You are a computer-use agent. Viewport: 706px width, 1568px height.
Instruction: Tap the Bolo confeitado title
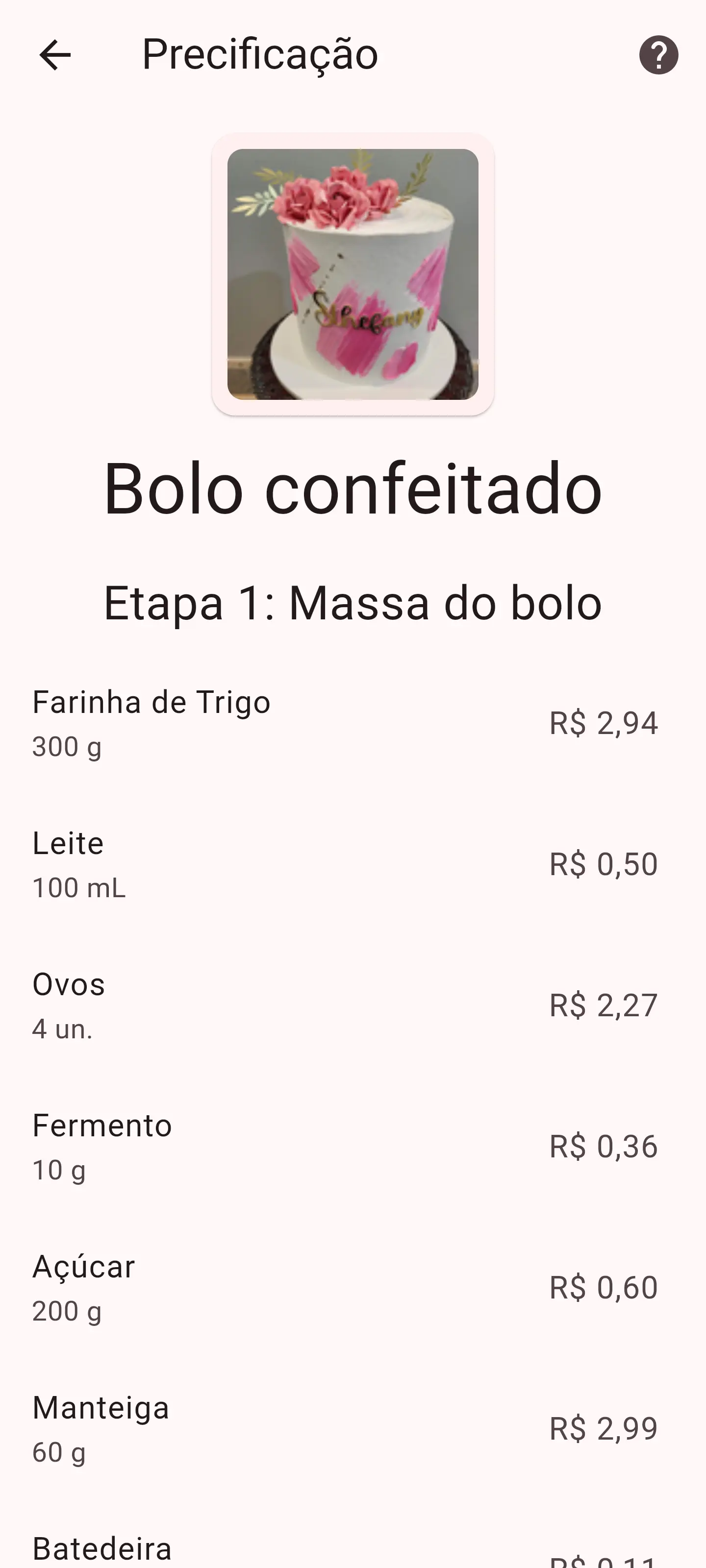click(353, 488)
